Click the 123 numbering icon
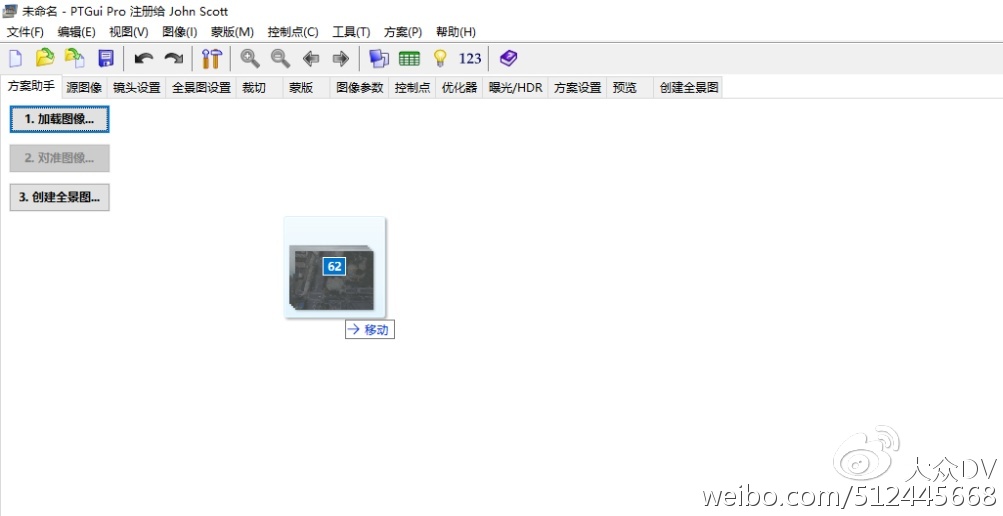 tap(470, 58)
